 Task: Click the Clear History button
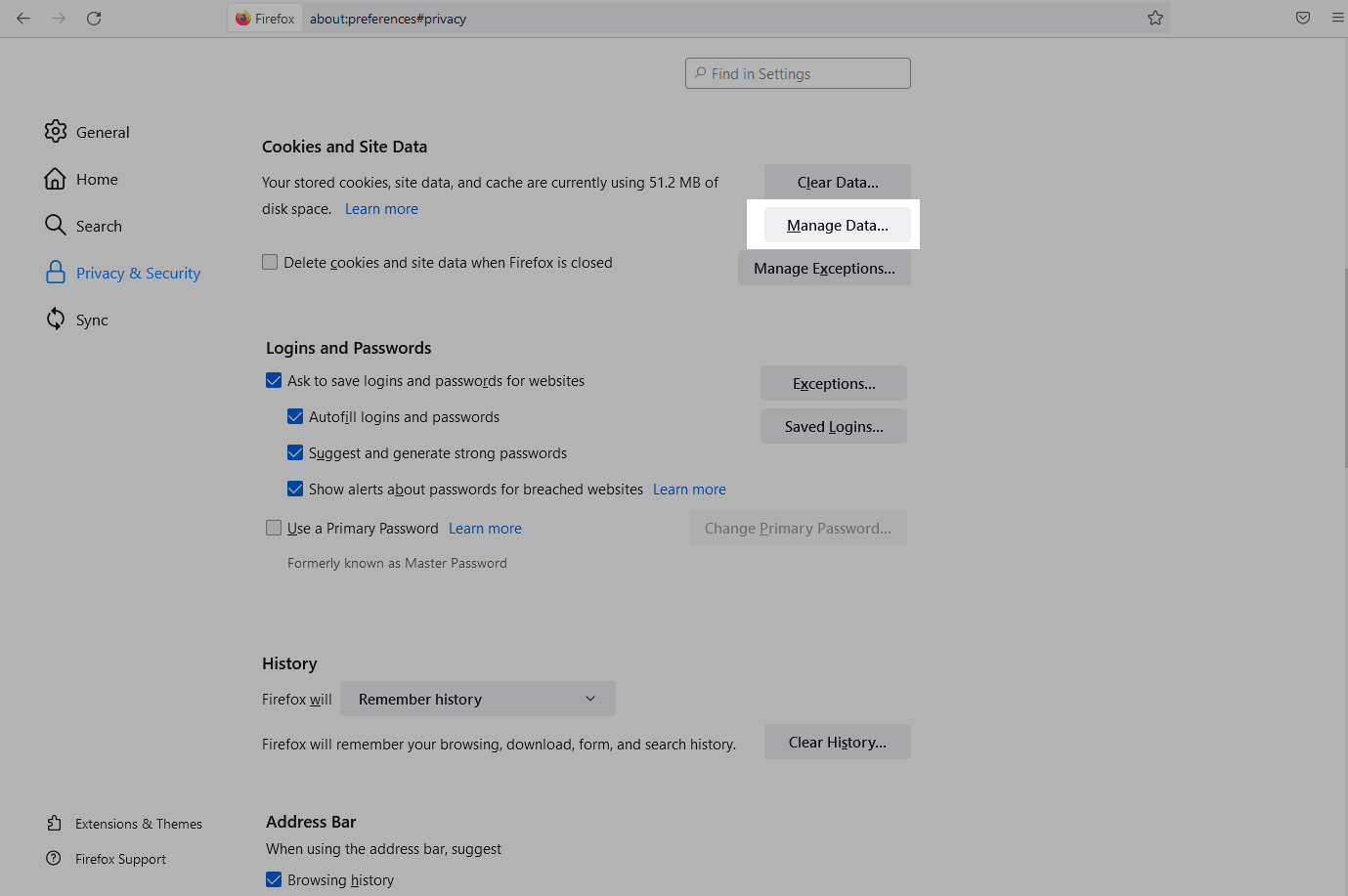[838, 743]
